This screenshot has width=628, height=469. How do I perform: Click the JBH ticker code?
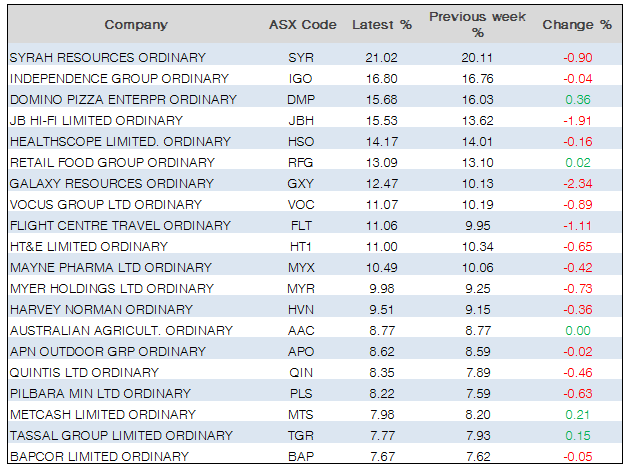(x=299, y=120)
